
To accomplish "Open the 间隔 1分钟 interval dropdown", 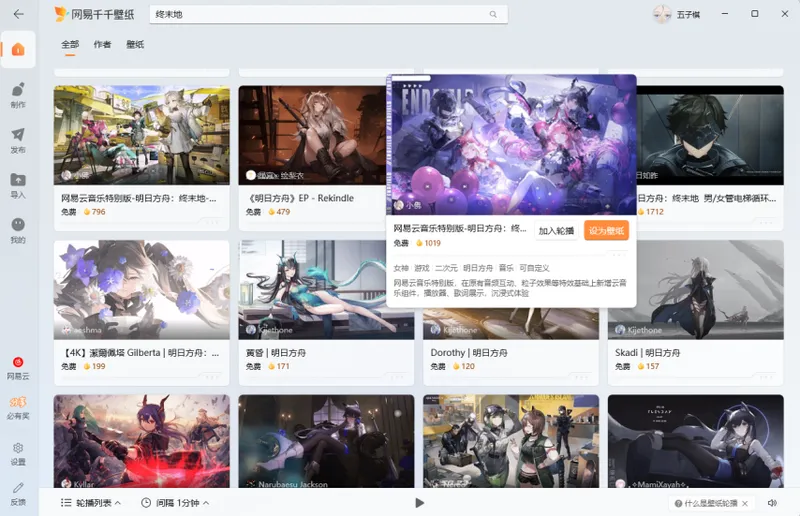I will [x=175, y=503].
